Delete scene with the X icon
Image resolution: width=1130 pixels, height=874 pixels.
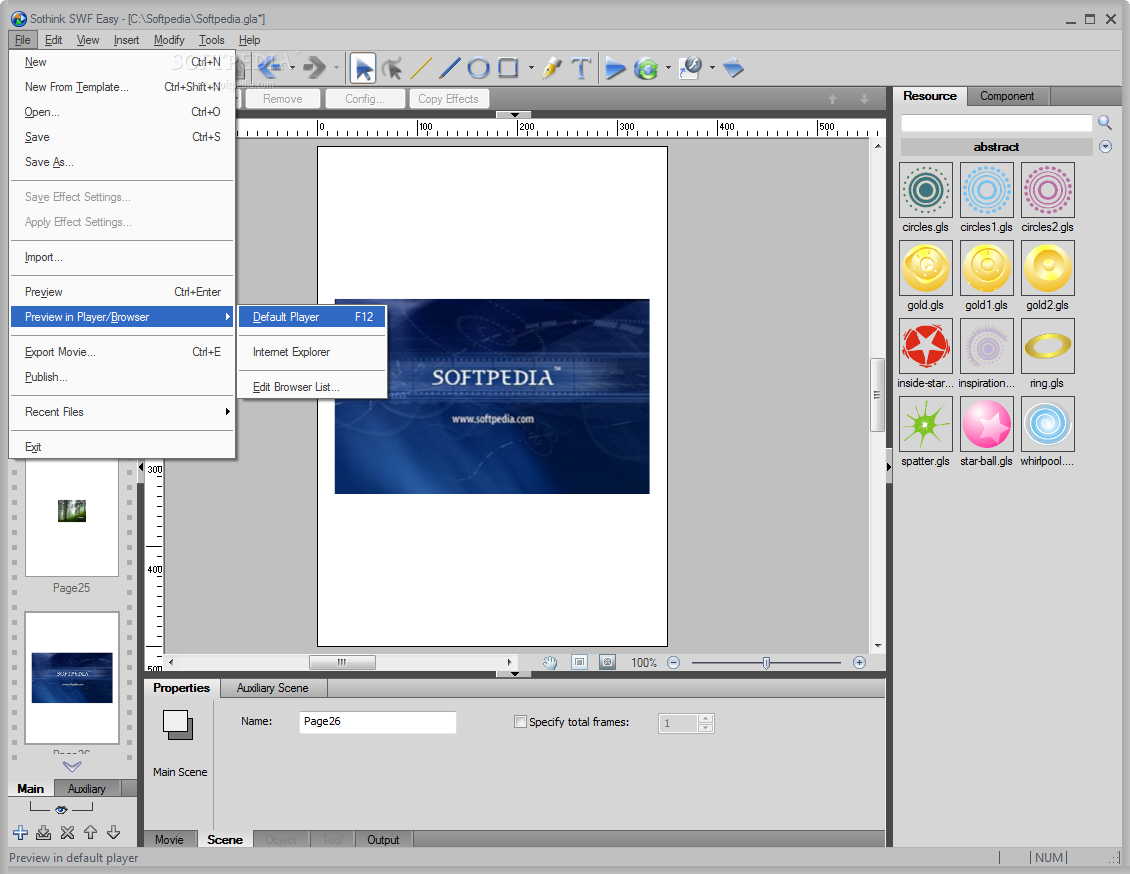67,833
